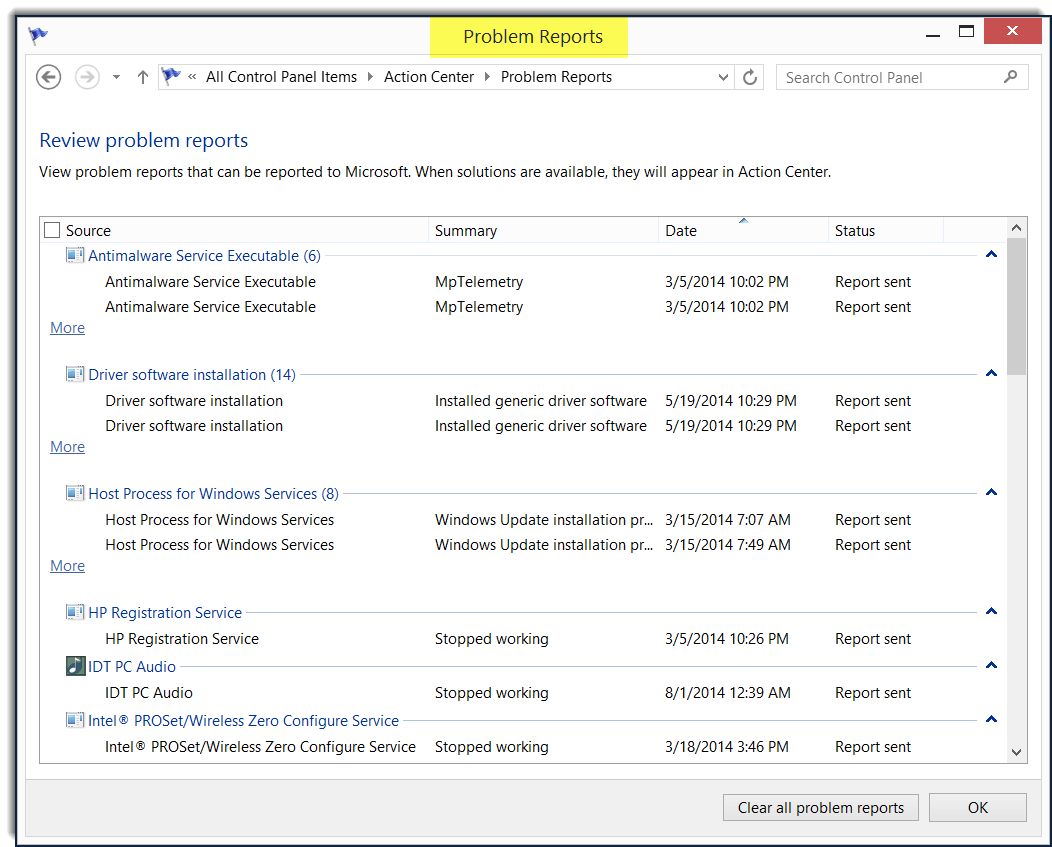
Task: Click the Intel PROSet/Wireless group icon
Action: (x=74, y=719)
